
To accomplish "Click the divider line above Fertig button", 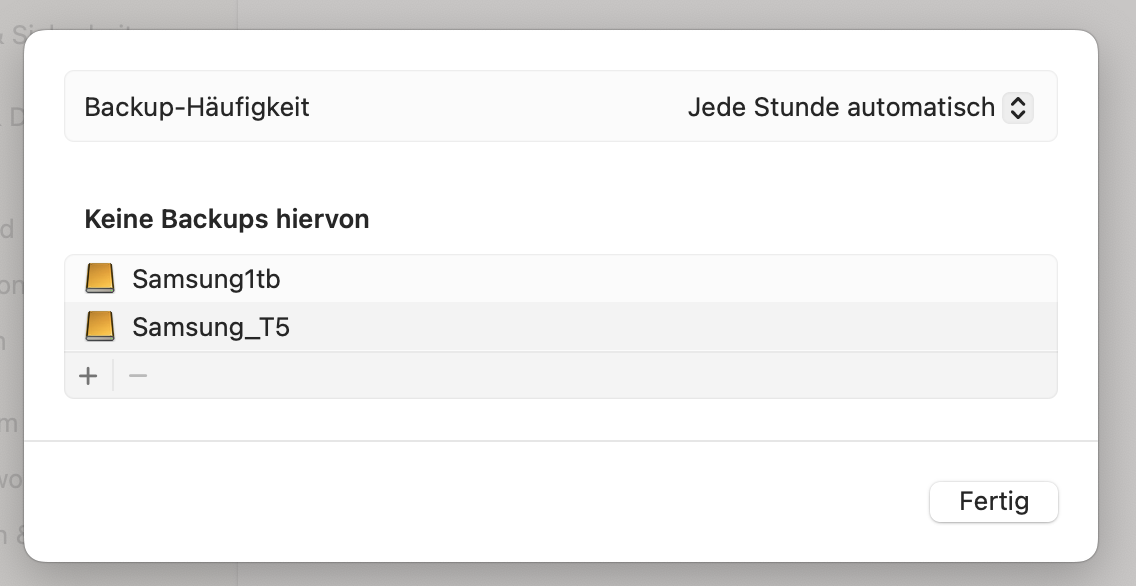I will [560, 440].
